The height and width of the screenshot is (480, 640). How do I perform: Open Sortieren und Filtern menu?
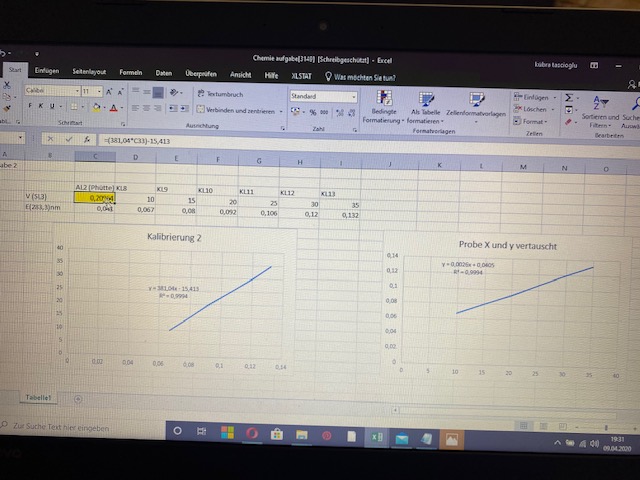(600, 111)
